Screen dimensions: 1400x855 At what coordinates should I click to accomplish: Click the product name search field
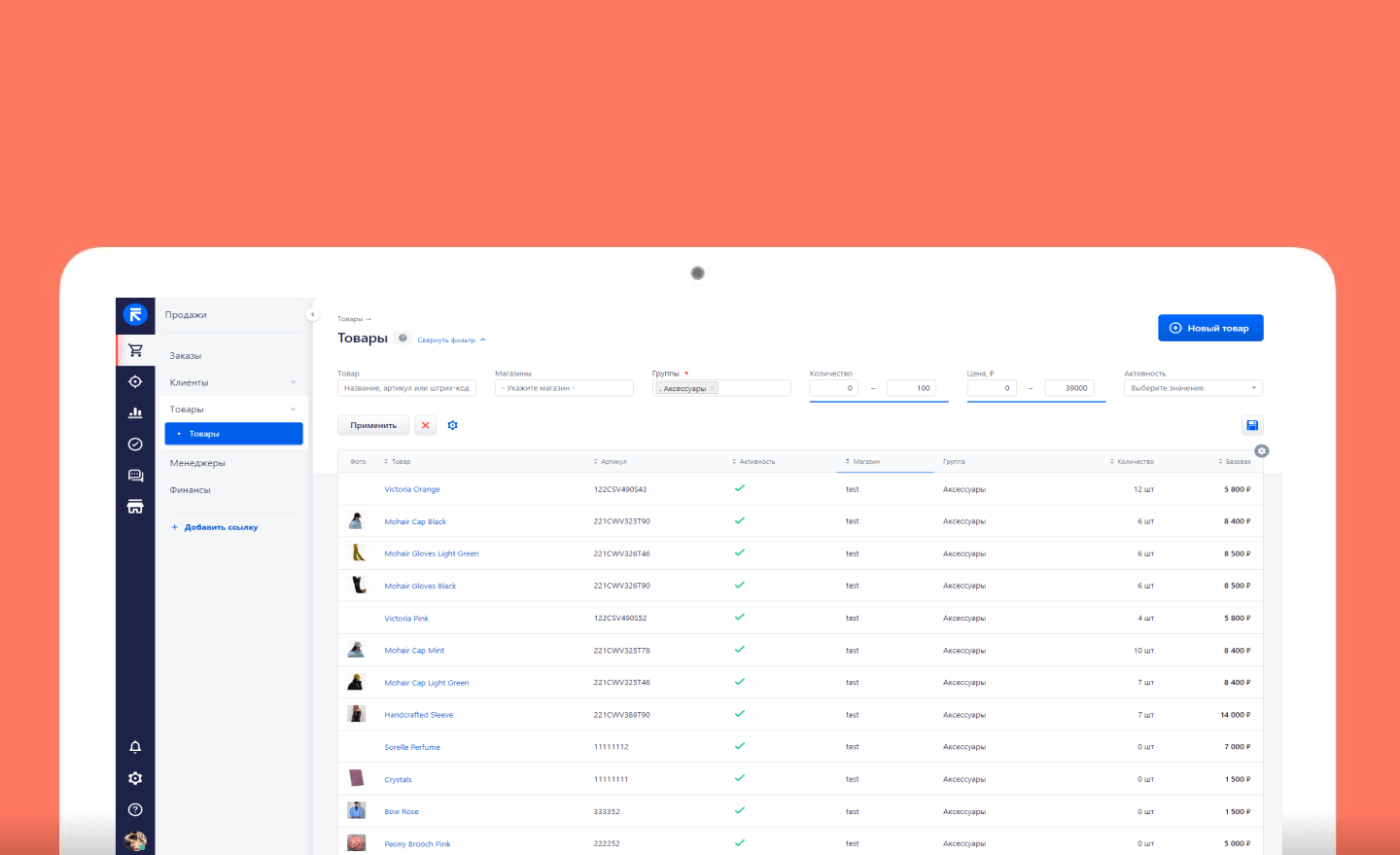(406, 388)
